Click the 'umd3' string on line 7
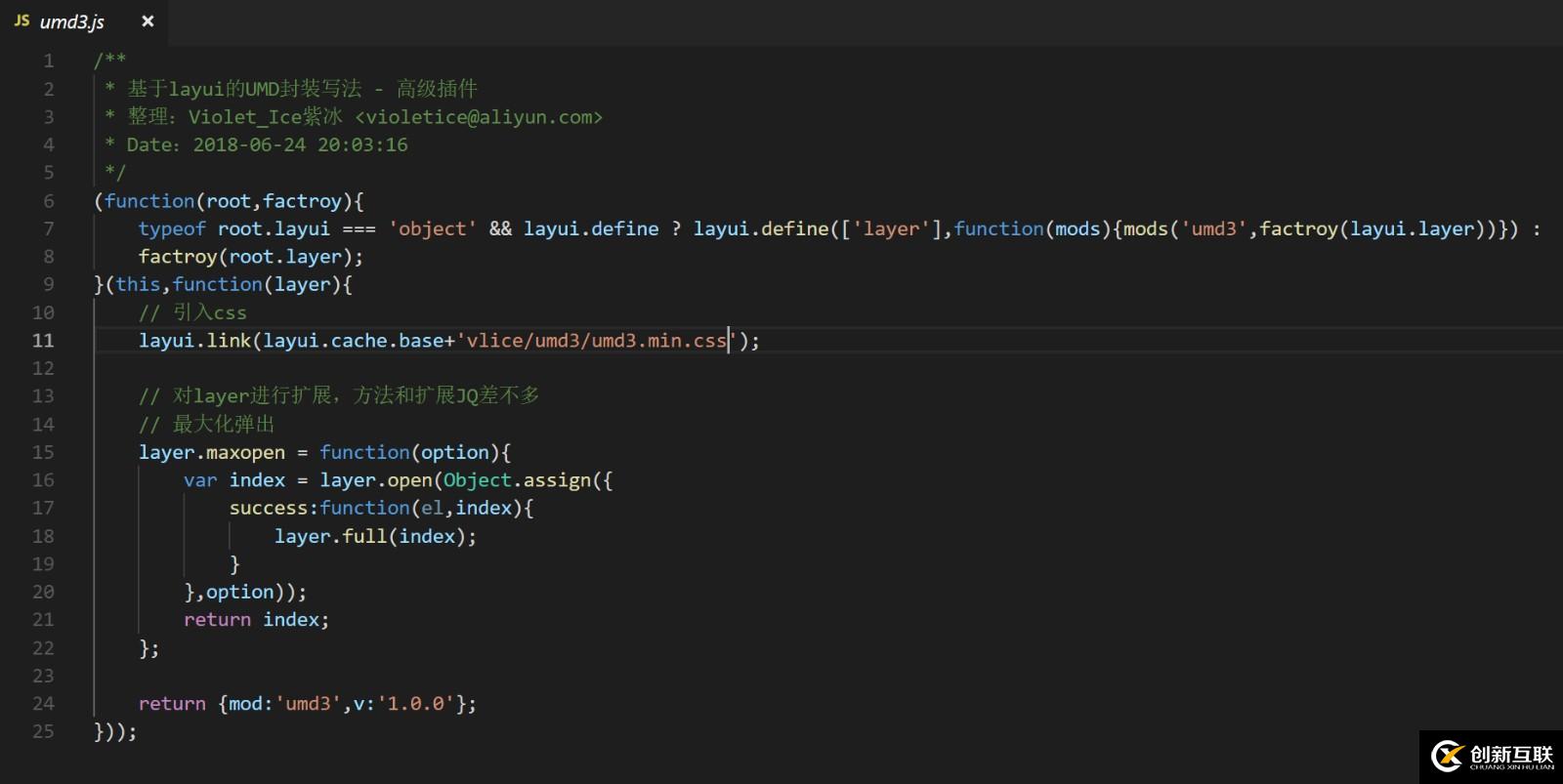Screen dimensions: 1563x784 click(1214, 228)
